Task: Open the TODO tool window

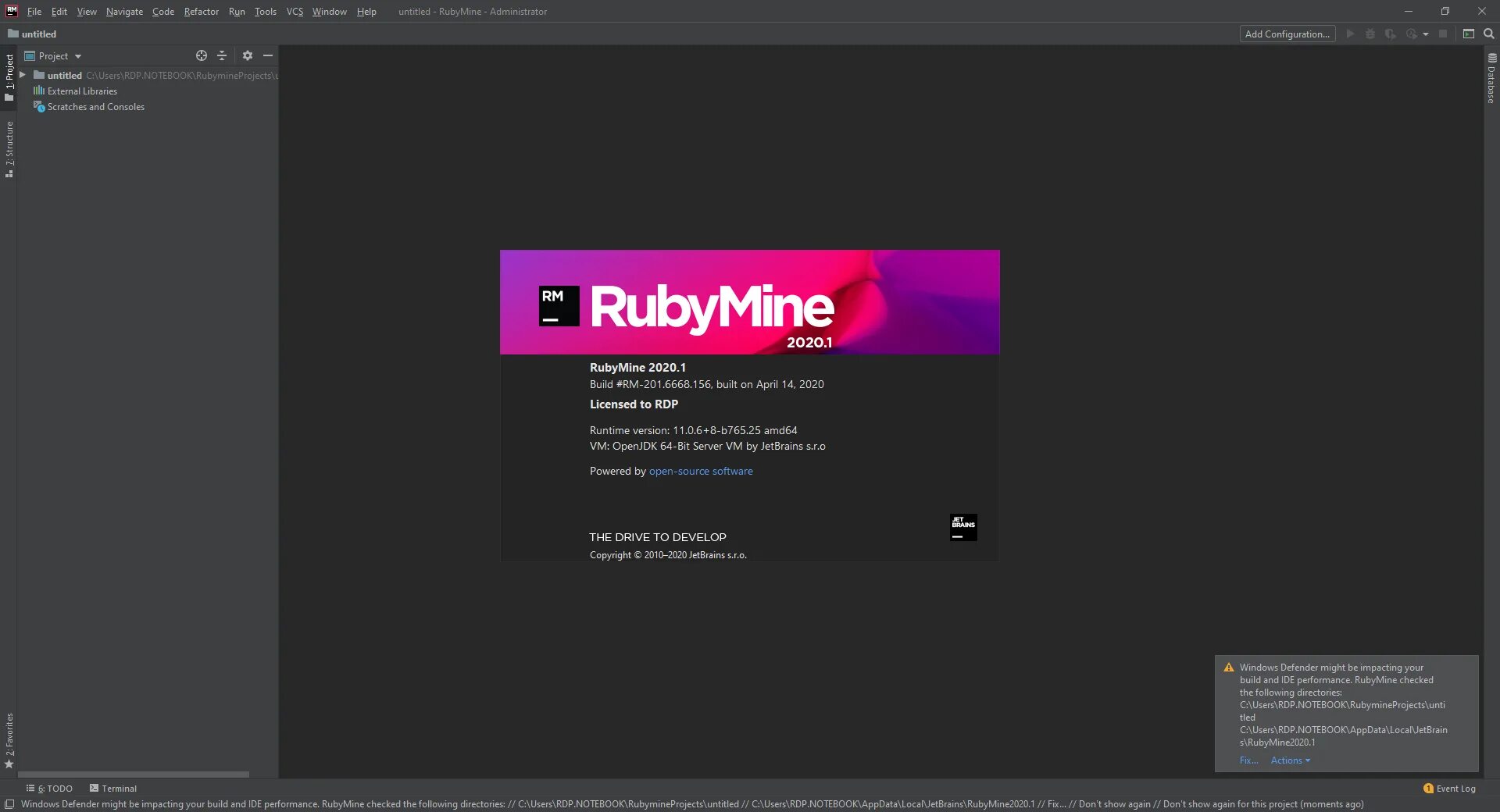Action: tap(49, 789)
